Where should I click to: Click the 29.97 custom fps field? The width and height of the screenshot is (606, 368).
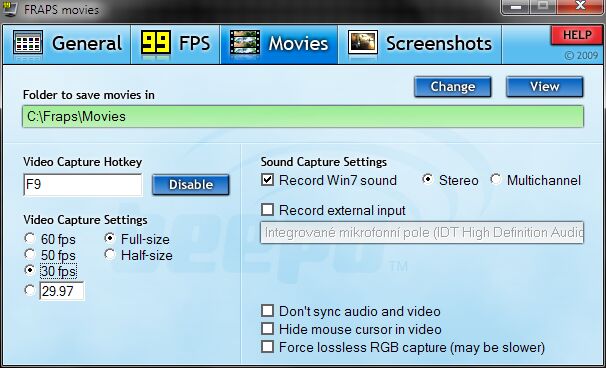click(x=61, y=291)
